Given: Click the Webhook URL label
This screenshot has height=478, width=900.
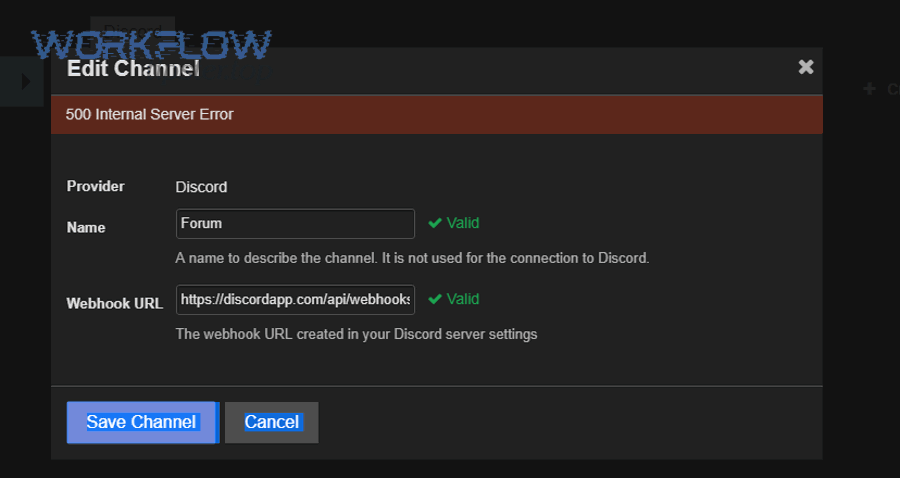Looking at the screenshot, I should 114,303.
